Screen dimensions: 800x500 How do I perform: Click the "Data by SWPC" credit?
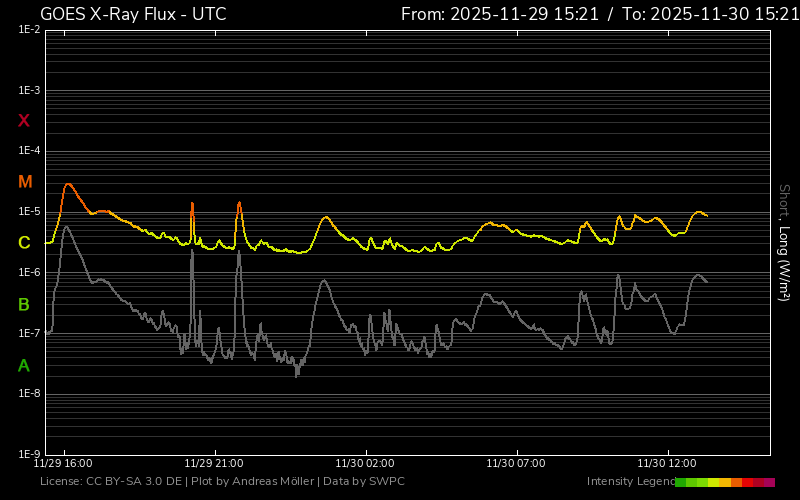[x=364, y=481]
